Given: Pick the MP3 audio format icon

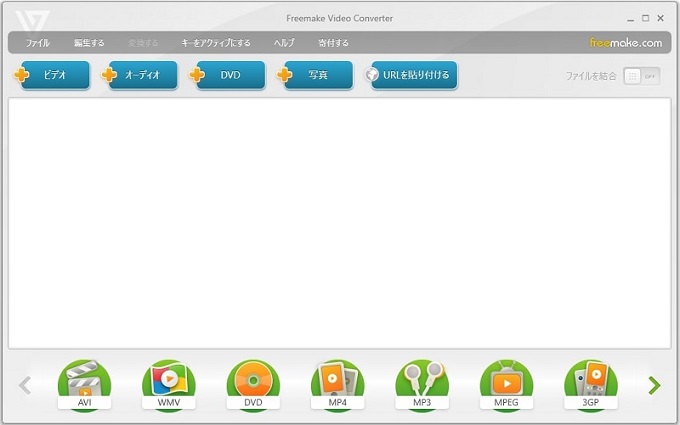Looking at the screenshot, I should (422, 385).
